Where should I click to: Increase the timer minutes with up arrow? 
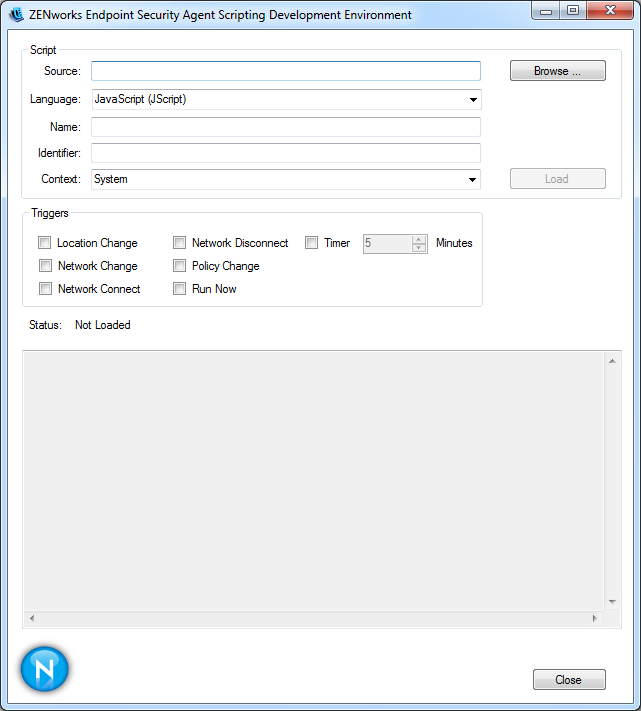click(x=419, y=239)
